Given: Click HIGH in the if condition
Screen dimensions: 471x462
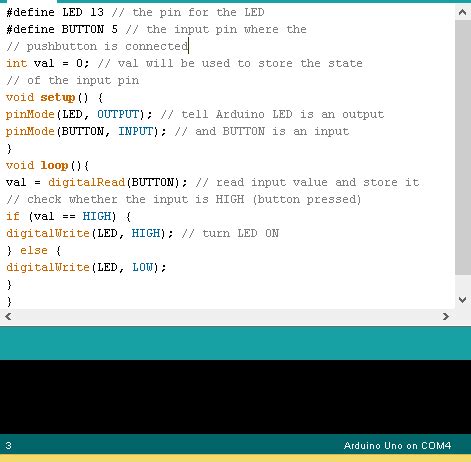Looking at the screenshot, I should click(x=97, y=216).
